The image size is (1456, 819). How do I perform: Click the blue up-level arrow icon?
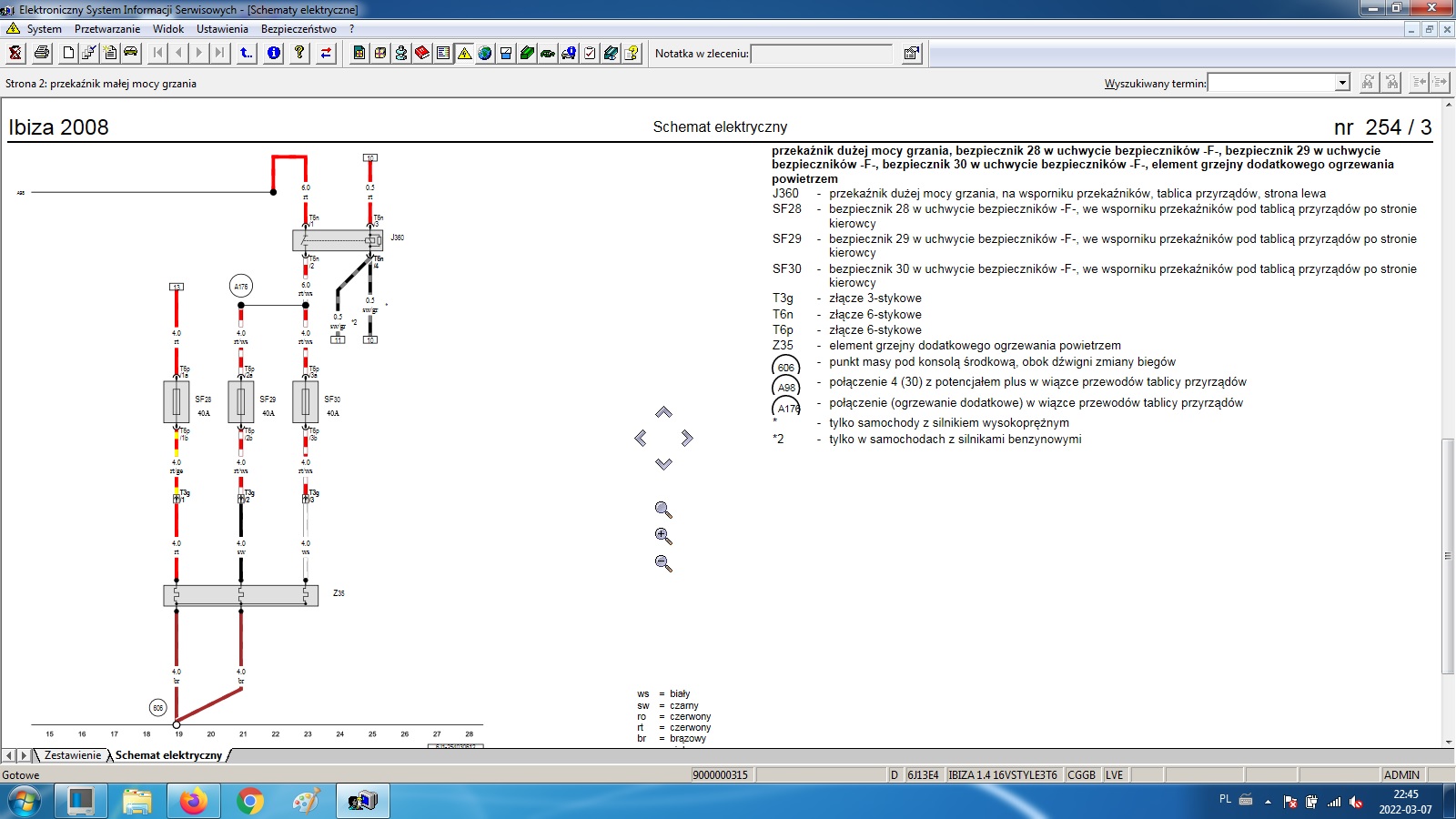click(x=247, y=53)
